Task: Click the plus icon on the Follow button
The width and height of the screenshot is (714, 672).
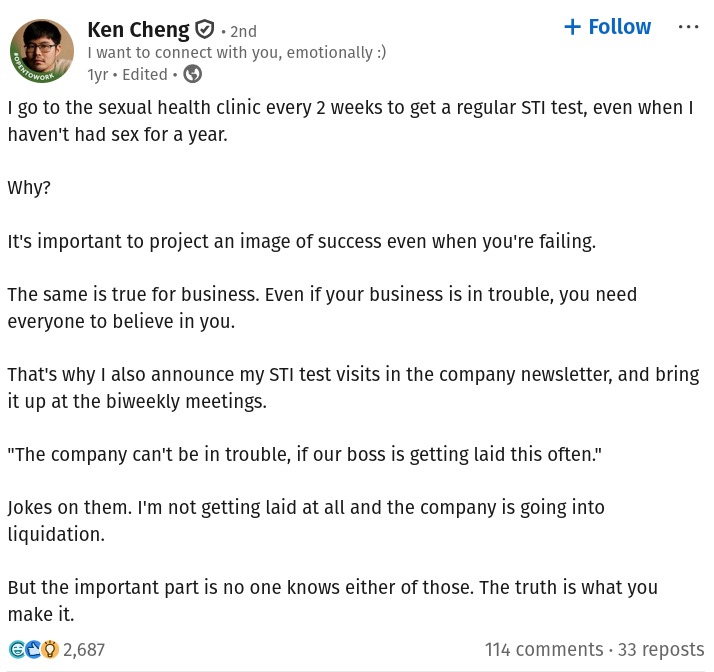Action: point(572,27)
